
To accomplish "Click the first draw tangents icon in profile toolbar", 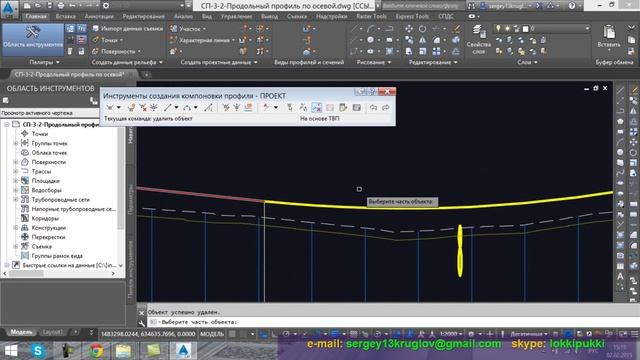I will click(110, 107).
